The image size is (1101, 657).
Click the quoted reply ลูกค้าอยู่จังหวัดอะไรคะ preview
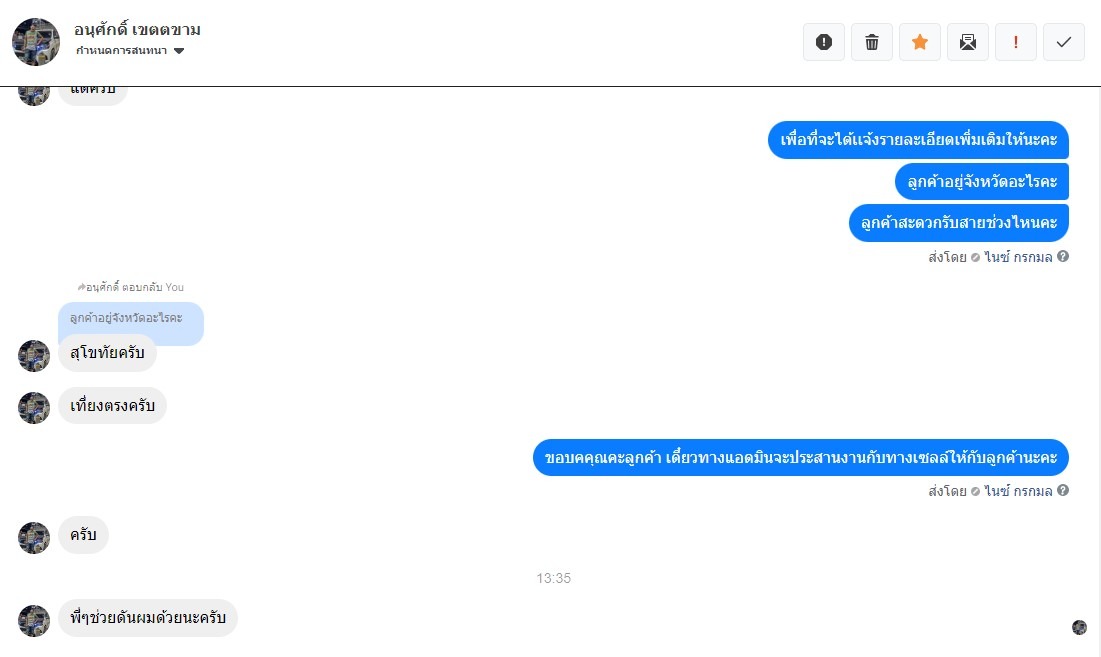(131, 319)
